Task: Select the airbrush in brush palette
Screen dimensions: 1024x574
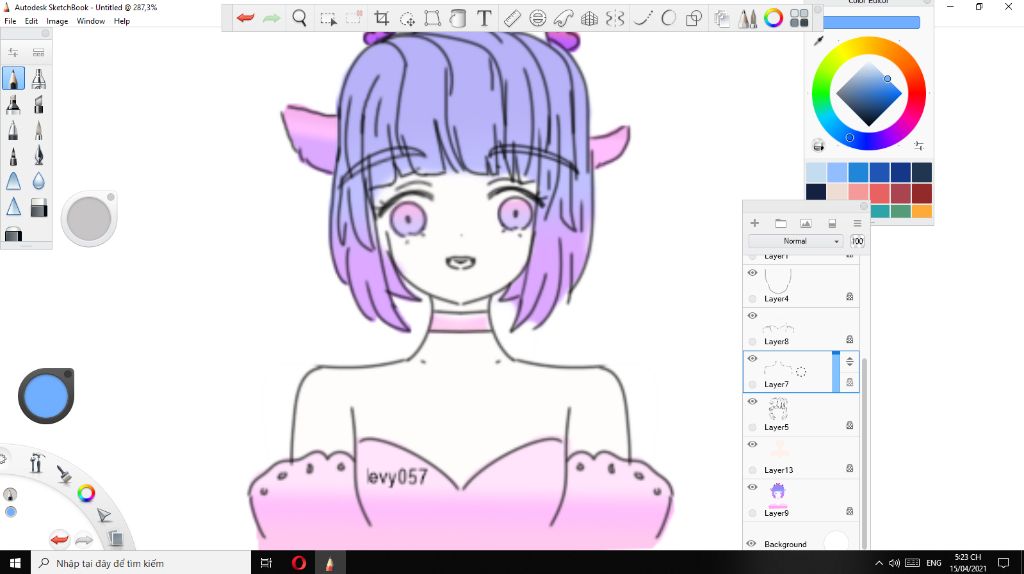Action: pyautogui.click(x=39, y=78)
